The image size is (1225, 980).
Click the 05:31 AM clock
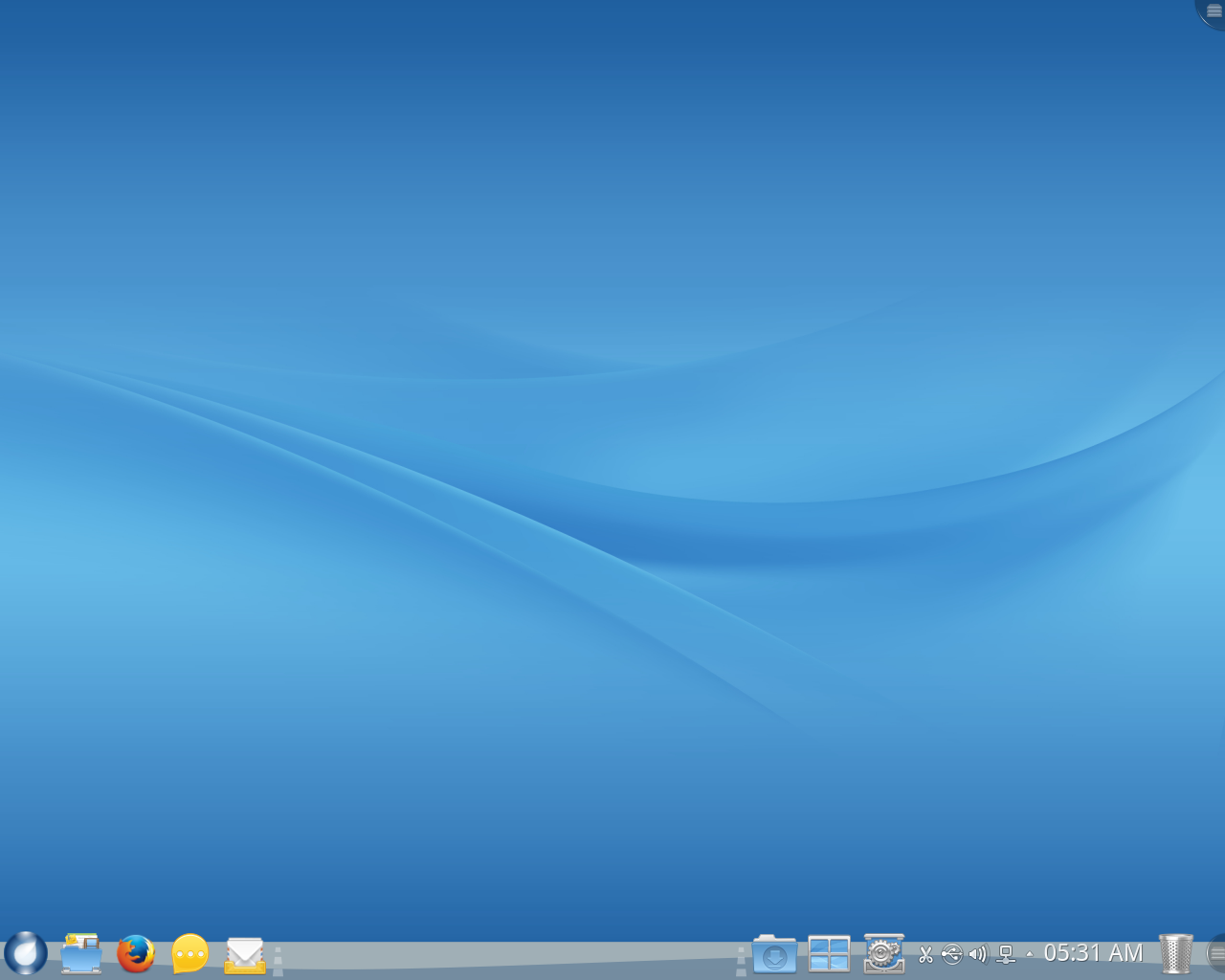point(1094,953)
